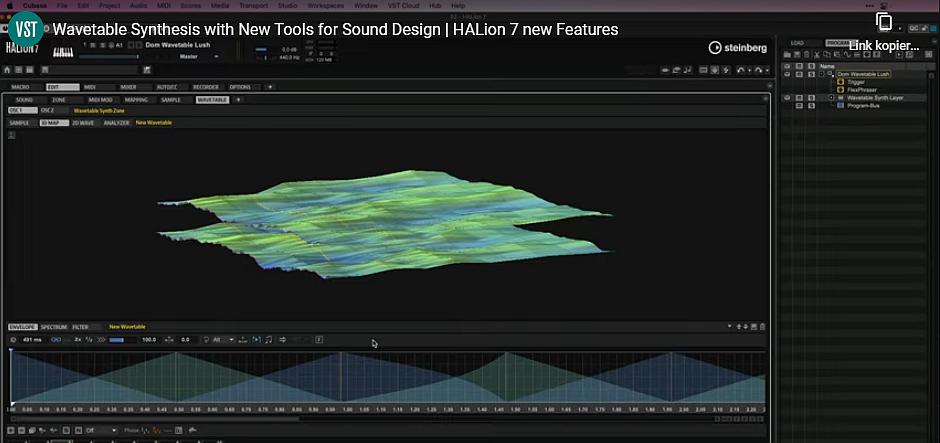Screen dimensions: 940x443
Task: Click the folder icon in program tree toolbar
Action: 788,55
